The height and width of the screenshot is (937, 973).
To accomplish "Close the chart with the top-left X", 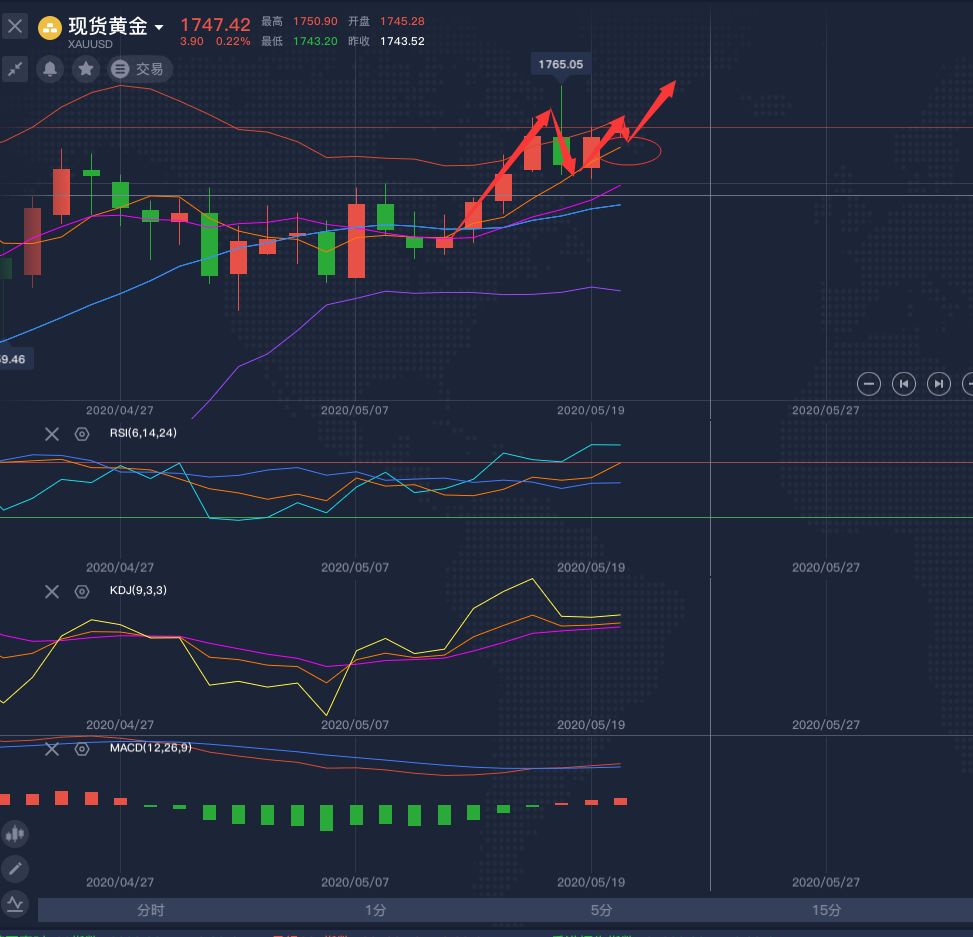I will tap(15, 27).
